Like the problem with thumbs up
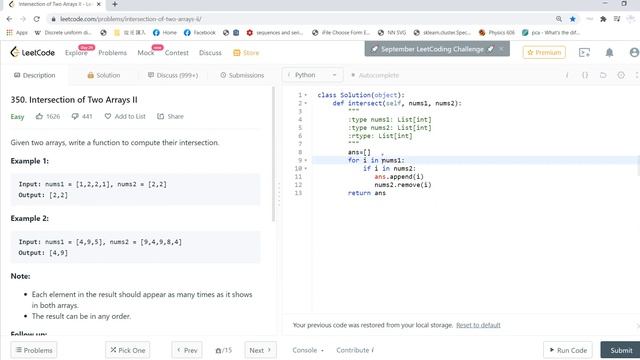640x360 pixels. (x=39, y=116)
